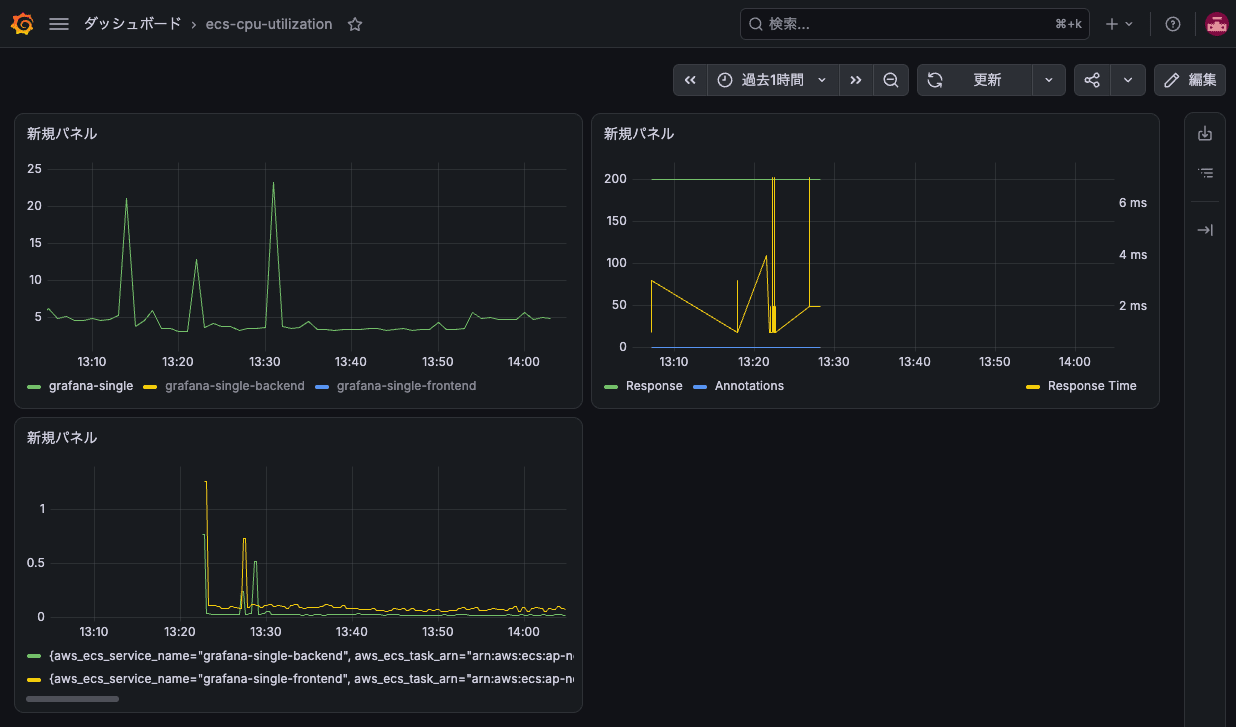This screenshot has width=1236, height=727.
Task: Click green grafana-single color swatch
Action: [x=34, y=386]
